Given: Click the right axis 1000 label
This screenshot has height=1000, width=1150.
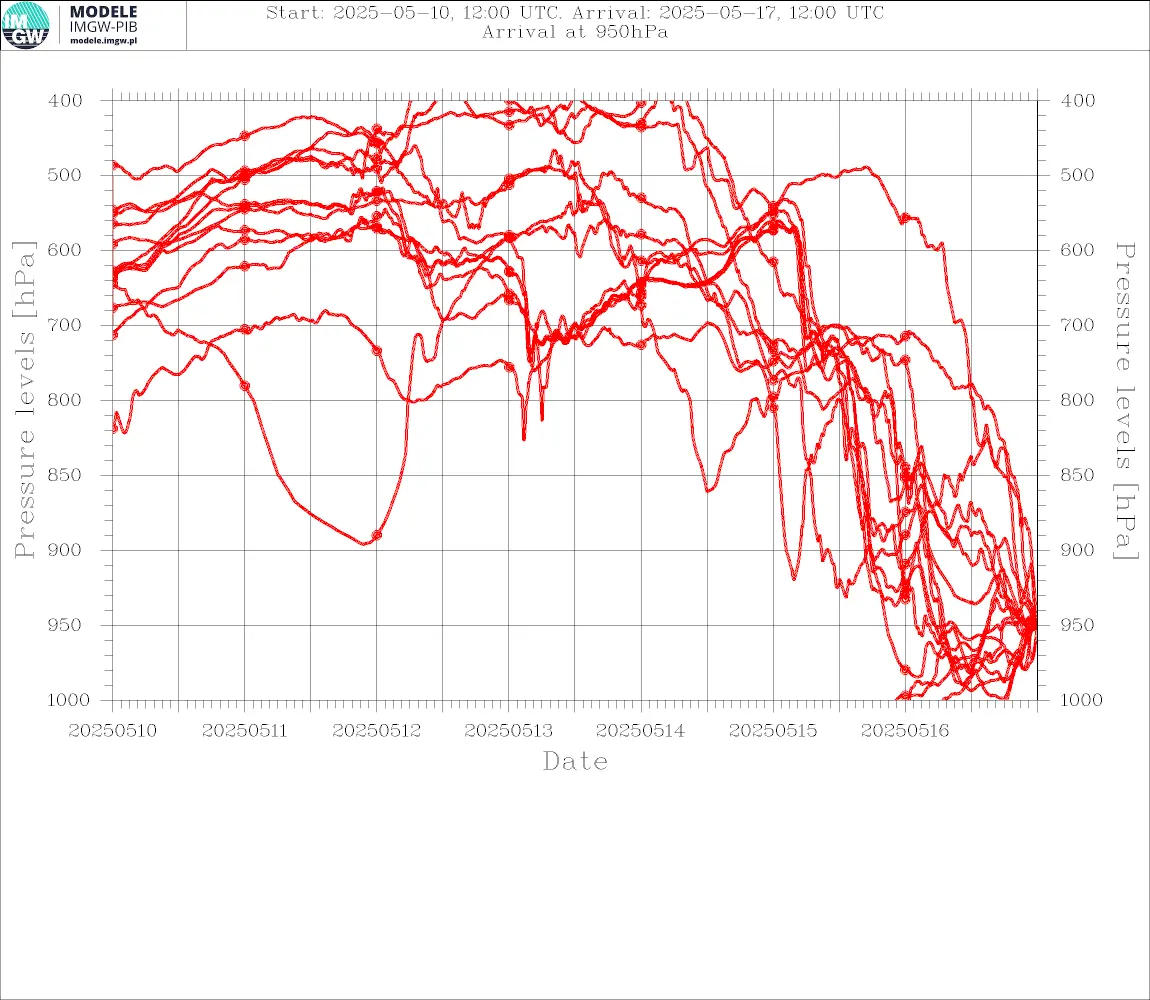Looking at the screenshot, I should (x=1081, y=700).
